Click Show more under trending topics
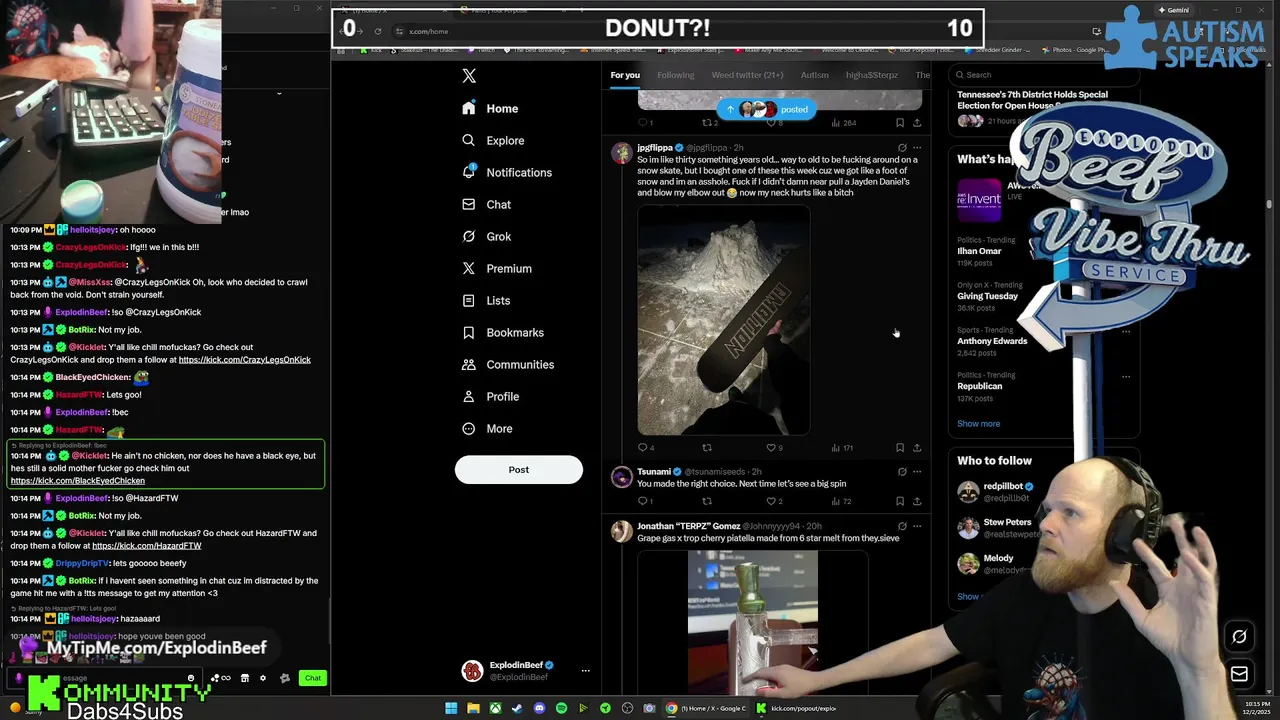 coord(978,424)
